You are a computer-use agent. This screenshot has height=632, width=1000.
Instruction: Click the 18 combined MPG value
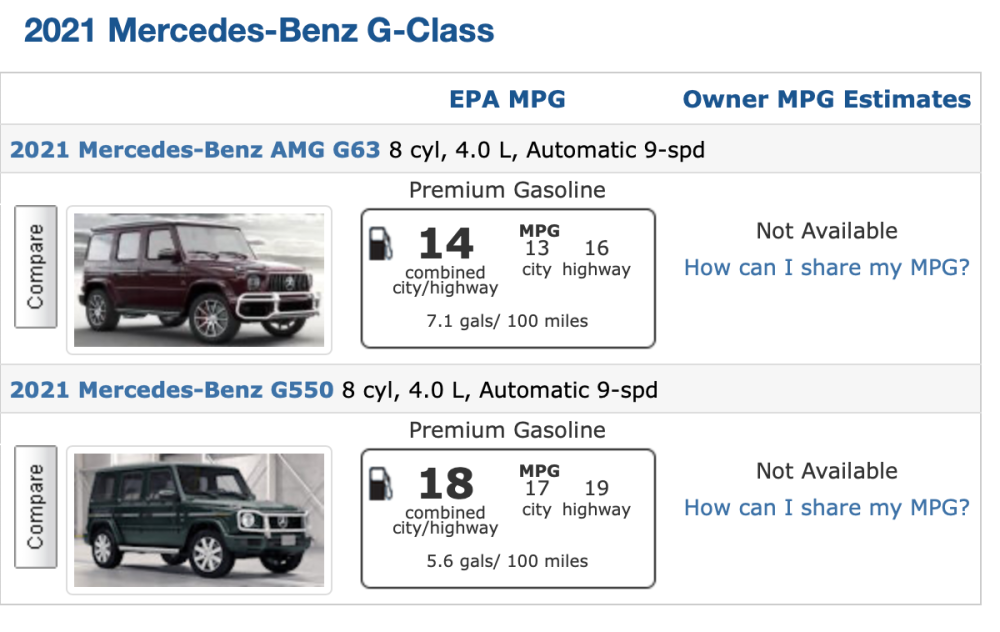pos(445,484)
